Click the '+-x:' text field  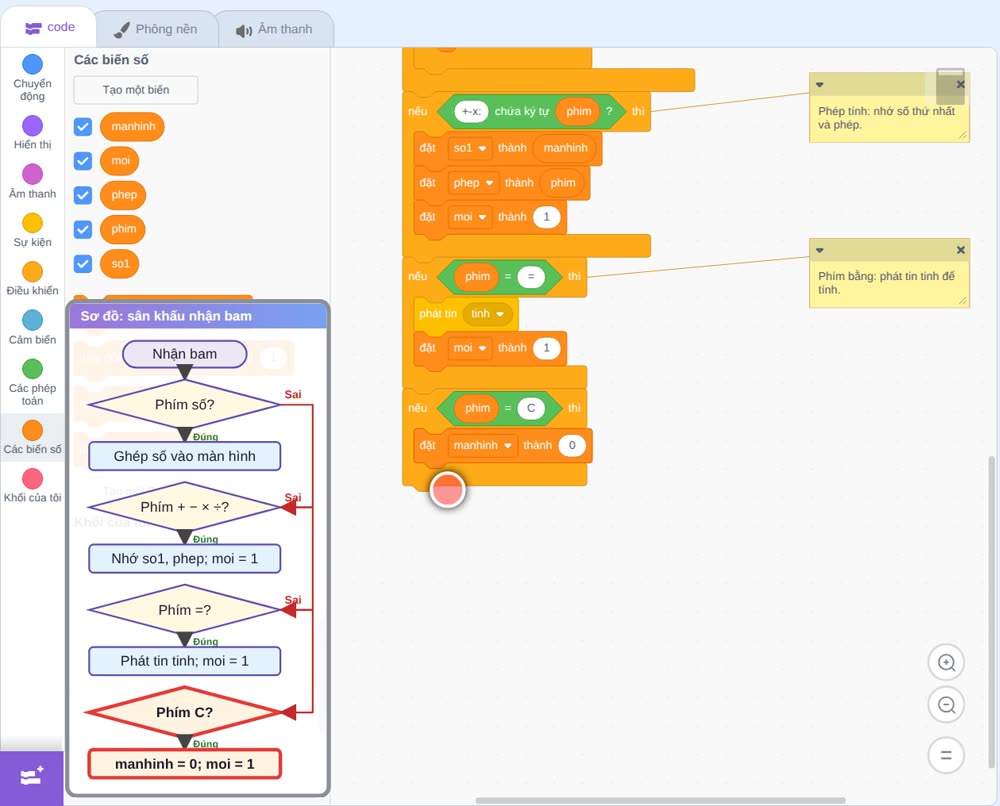471,112
